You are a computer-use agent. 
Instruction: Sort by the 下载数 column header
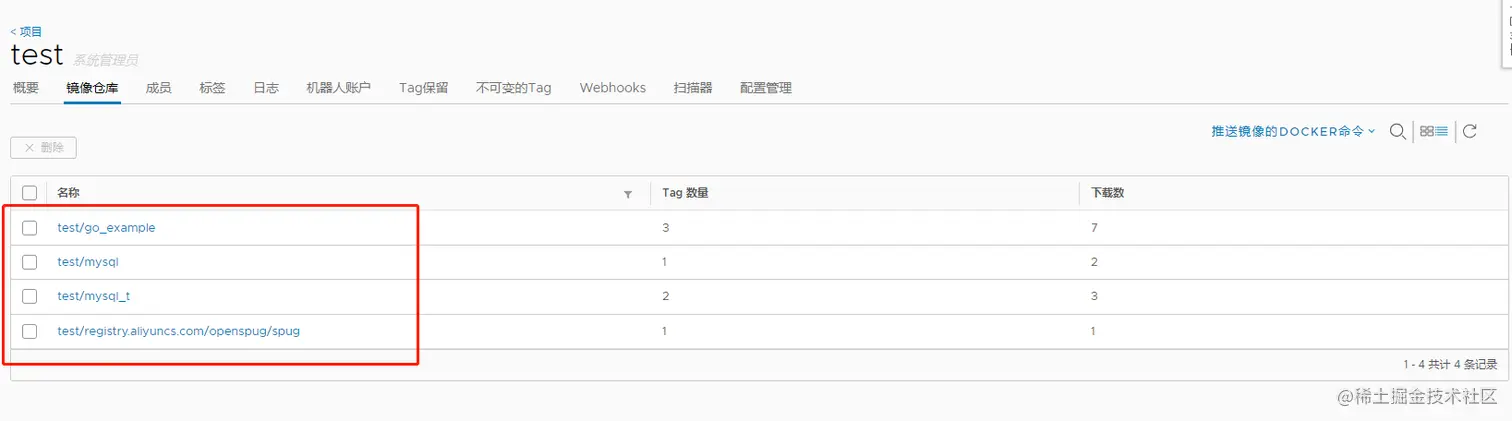point(1108,193)
